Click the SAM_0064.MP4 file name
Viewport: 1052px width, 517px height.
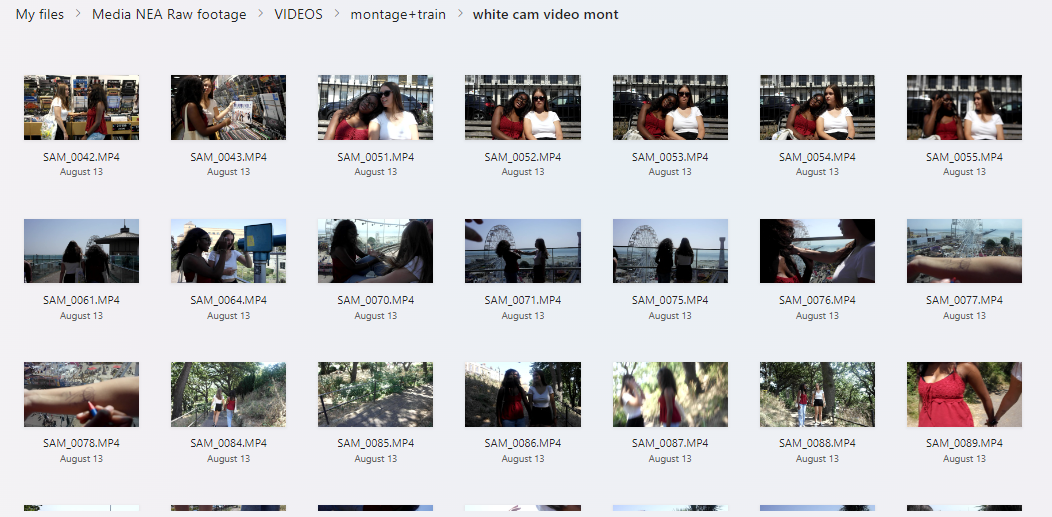click(228, 300)
